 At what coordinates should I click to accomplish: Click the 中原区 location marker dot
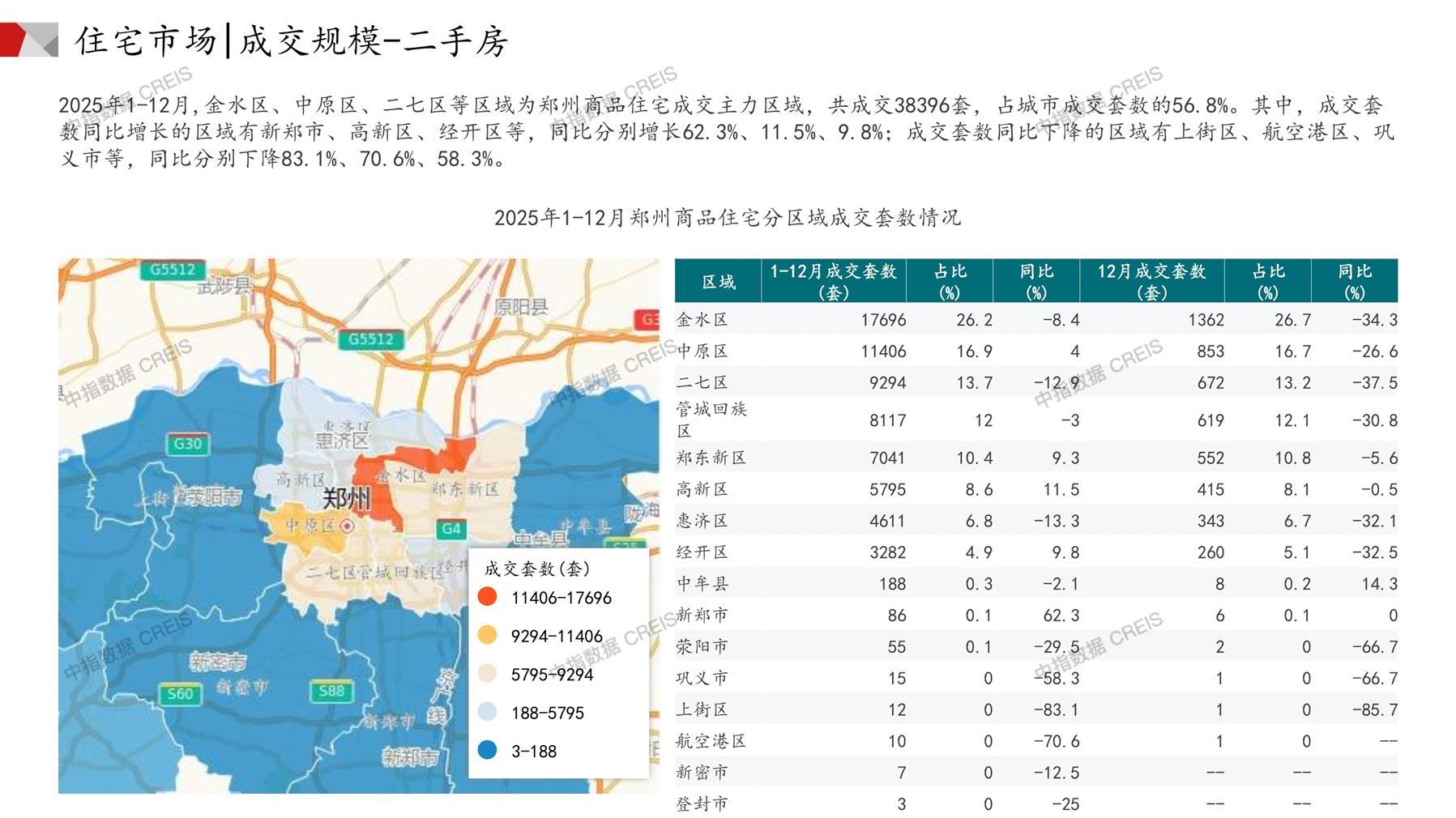tap(348, 526)
